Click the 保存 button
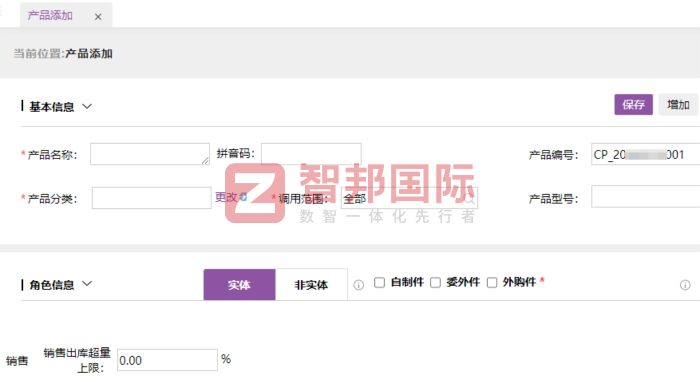 pos(633,104)
